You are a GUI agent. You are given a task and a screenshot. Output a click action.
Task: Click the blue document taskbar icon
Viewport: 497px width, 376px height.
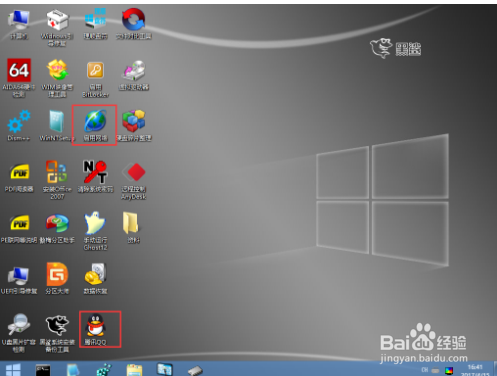coord(73,370)
